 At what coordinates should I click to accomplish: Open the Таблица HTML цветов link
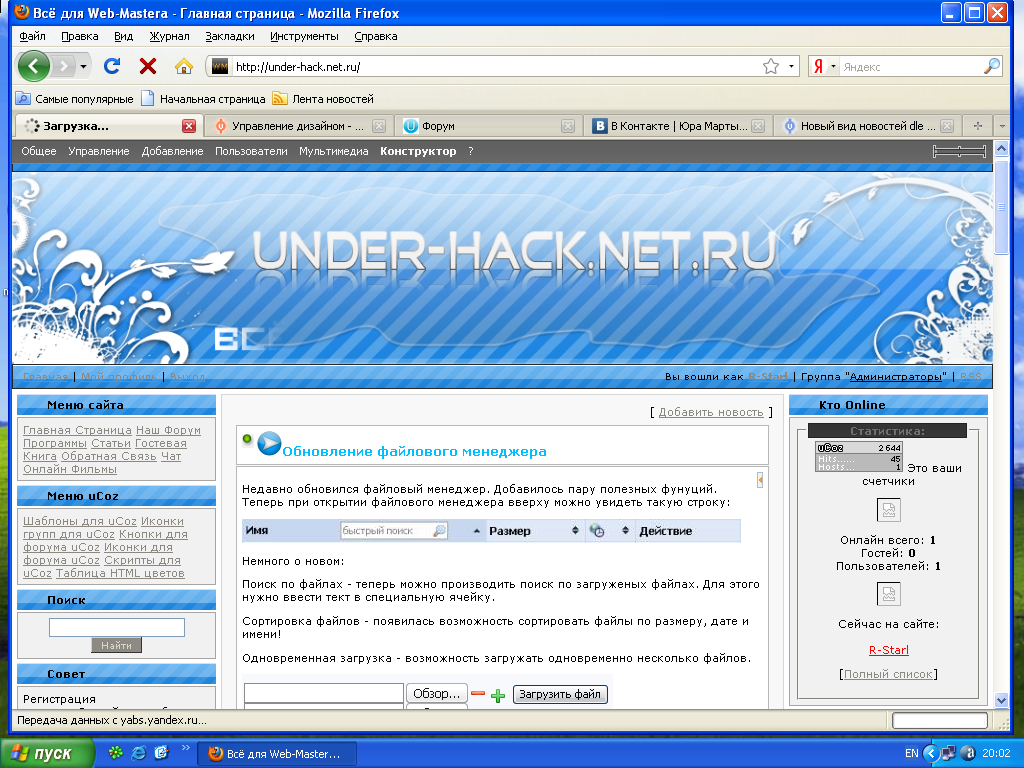click(120, 573)
